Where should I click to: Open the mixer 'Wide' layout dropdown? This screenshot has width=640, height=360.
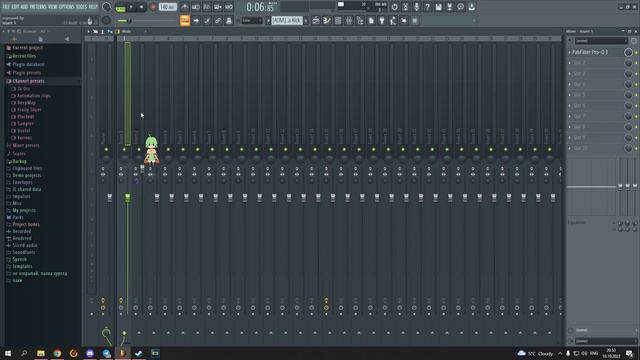(130, 31)
